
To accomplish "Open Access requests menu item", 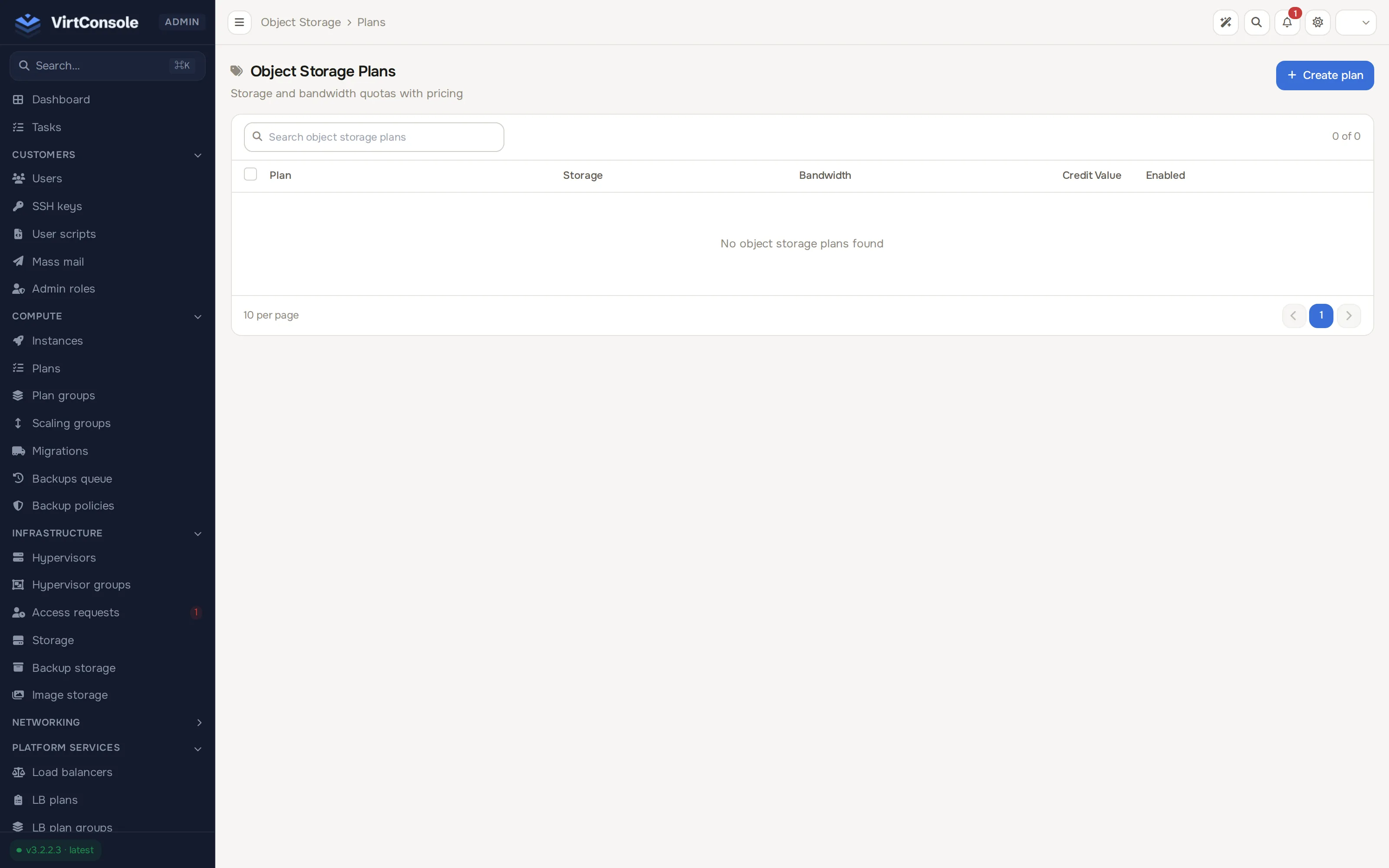I will coord(107,612).
